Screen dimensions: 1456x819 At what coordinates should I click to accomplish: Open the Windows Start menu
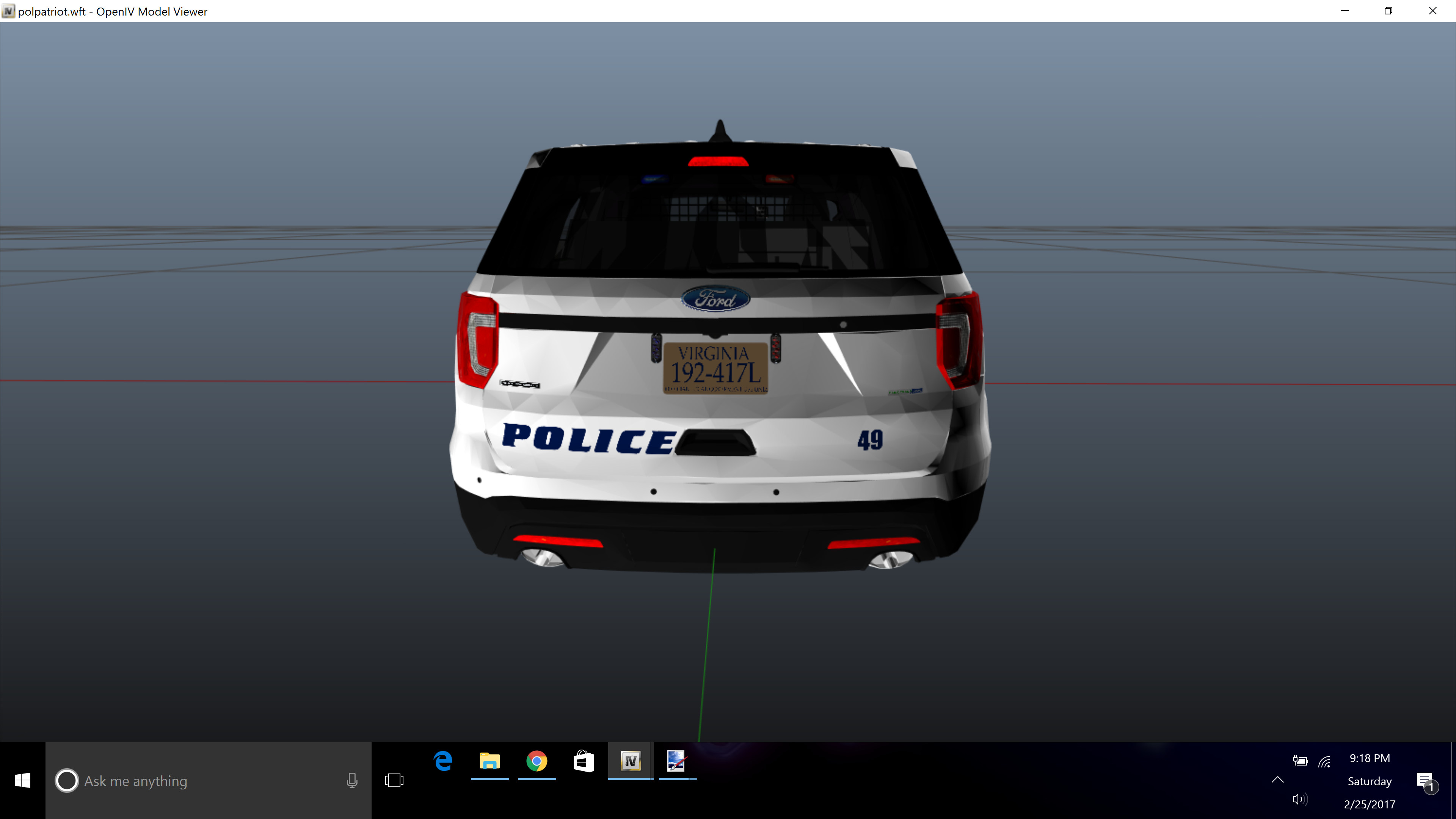point(23,781)
